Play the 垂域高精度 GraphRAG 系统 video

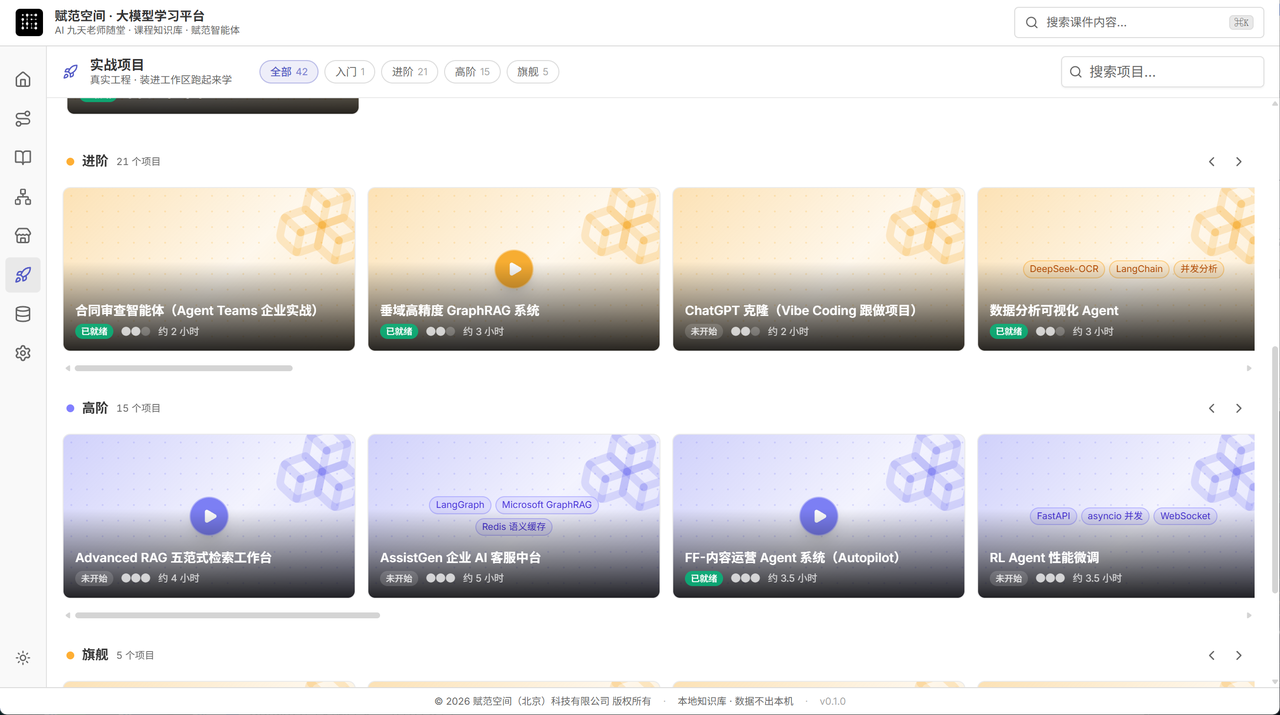(514, 269)
